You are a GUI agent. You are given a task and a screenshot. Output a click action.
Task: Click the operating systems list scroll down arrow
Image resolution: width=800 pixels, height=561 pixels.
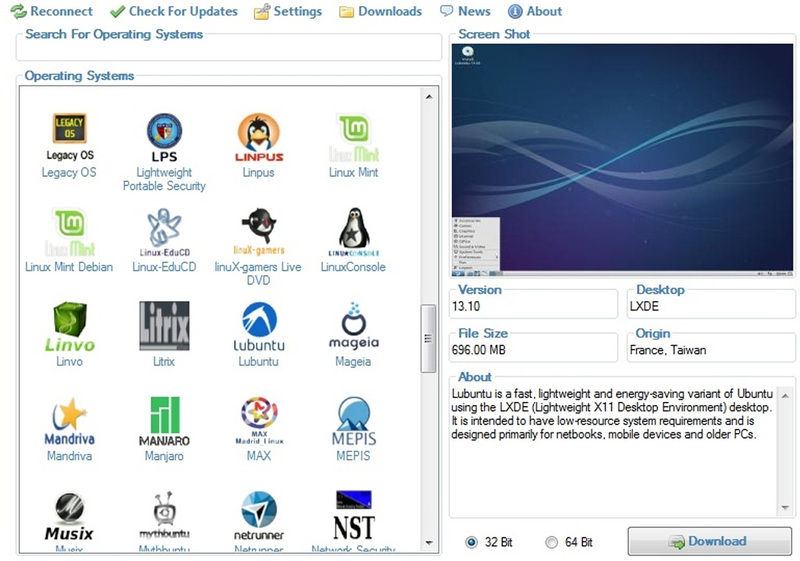tap(429, 543)
